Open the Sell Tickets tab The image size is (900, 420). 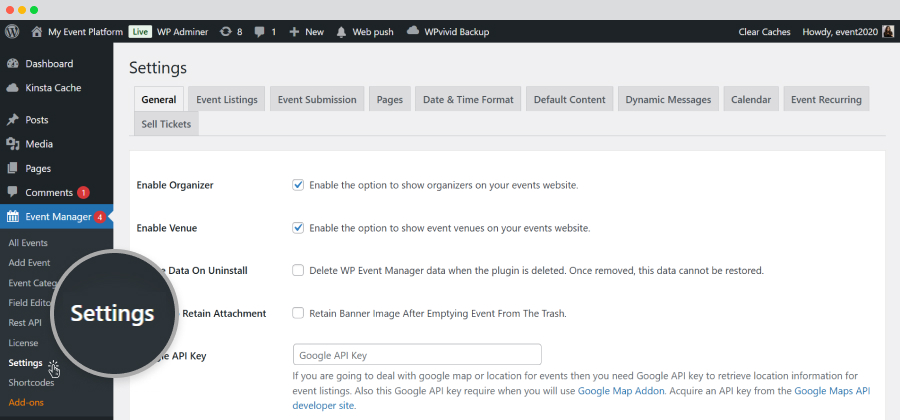coord(166,123)
